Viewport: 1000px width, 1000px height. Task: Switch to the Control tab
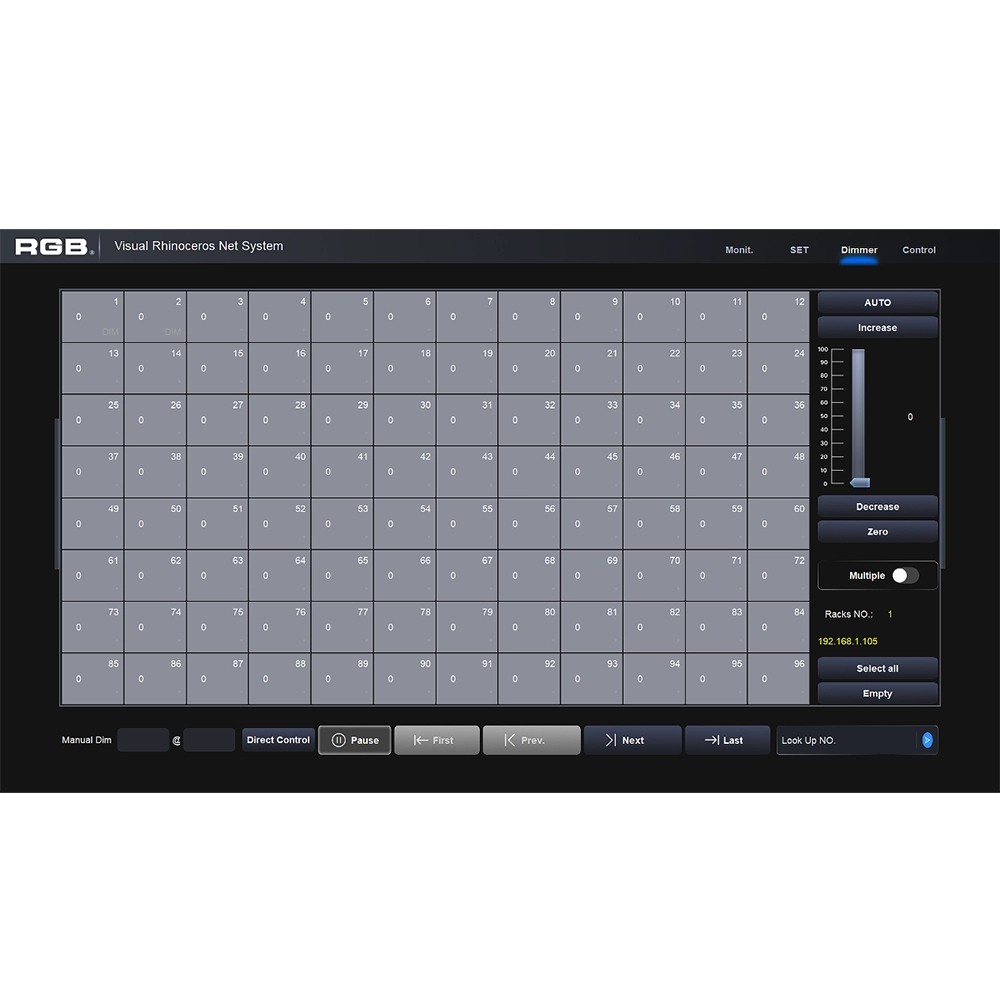click(x=918, y=250)
